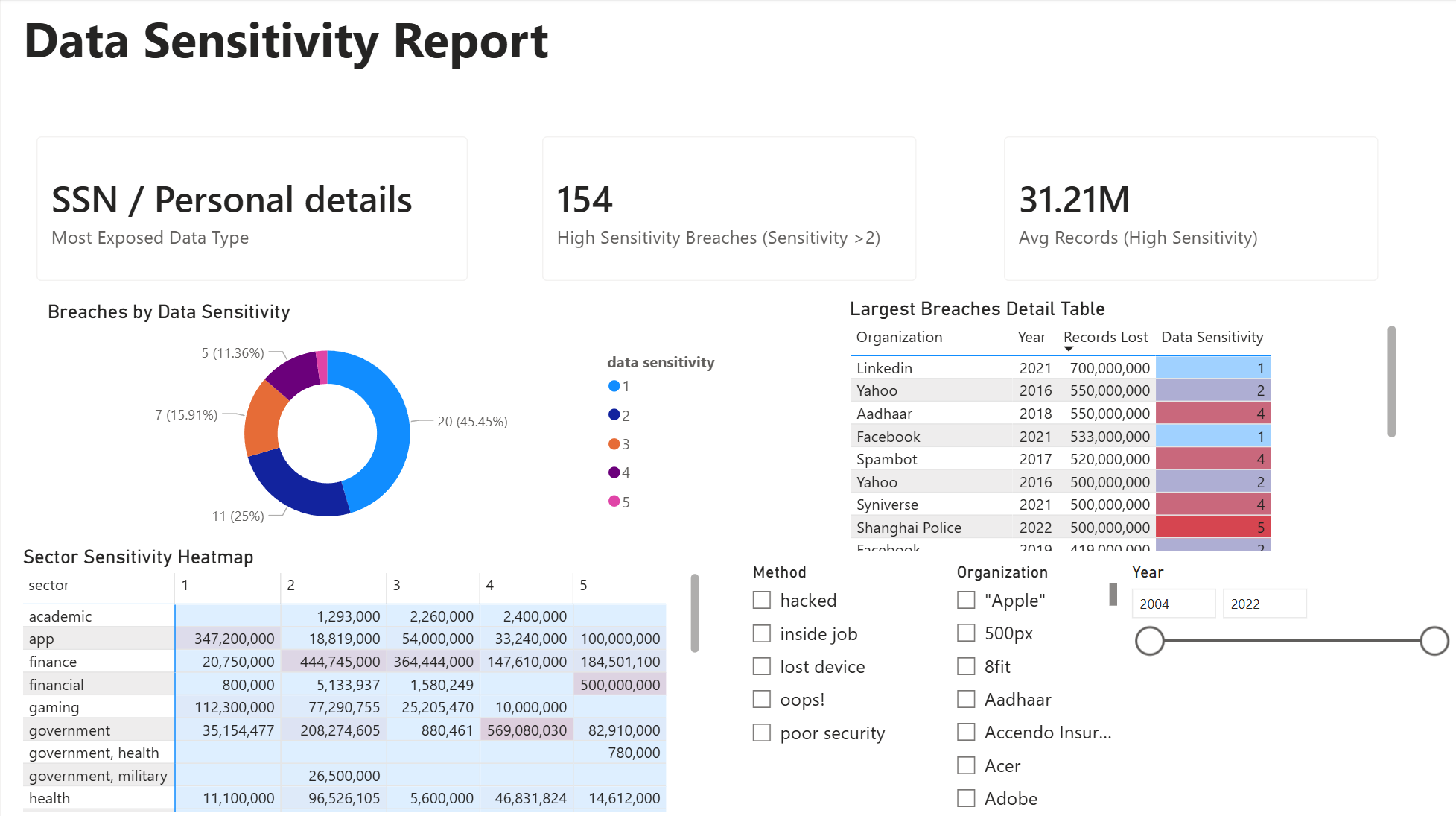The height and width of the screenshot is (816, 1456).
Task: Enable the "Acer" organization filter
Action: 966,765
